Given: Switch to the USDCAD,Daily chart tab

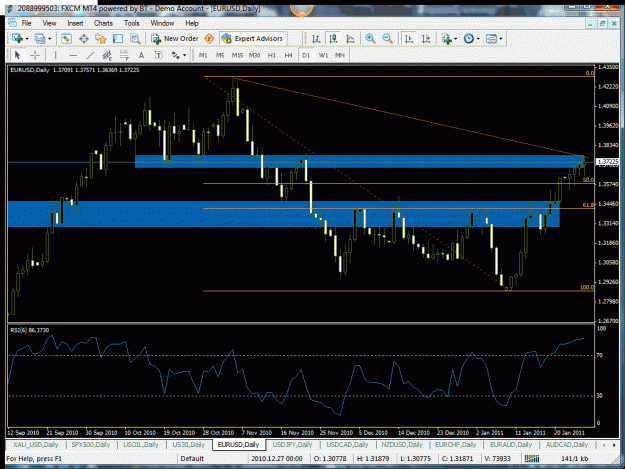Looking at the screenshot, I should pyautogui.click(x=347, y=445).
